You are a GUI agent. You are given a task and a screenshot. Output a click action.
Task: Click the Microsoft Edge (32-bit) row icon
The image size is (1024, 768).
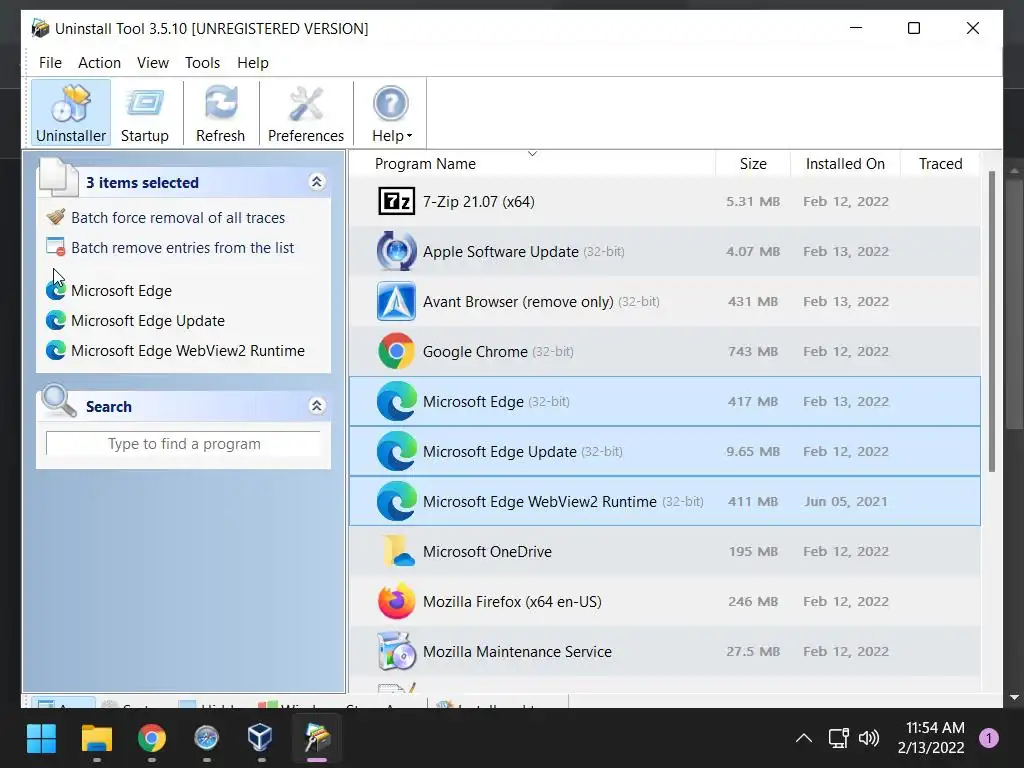(x=396, y=401)
